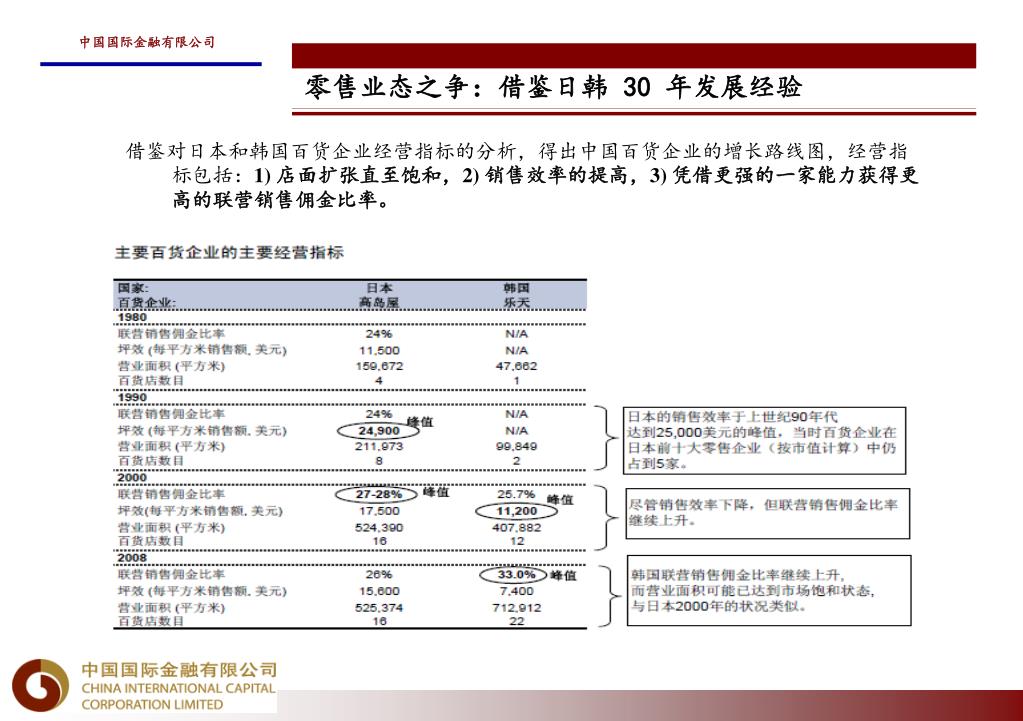
Task: Click the 2000 year section heading
Action: point(132,478)
